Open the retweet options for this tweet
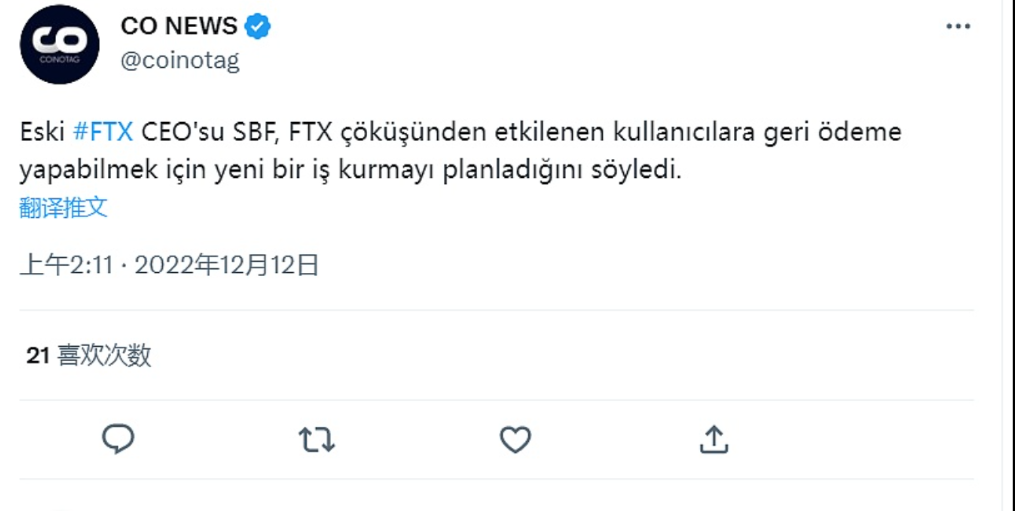 [x=317, y=439]
